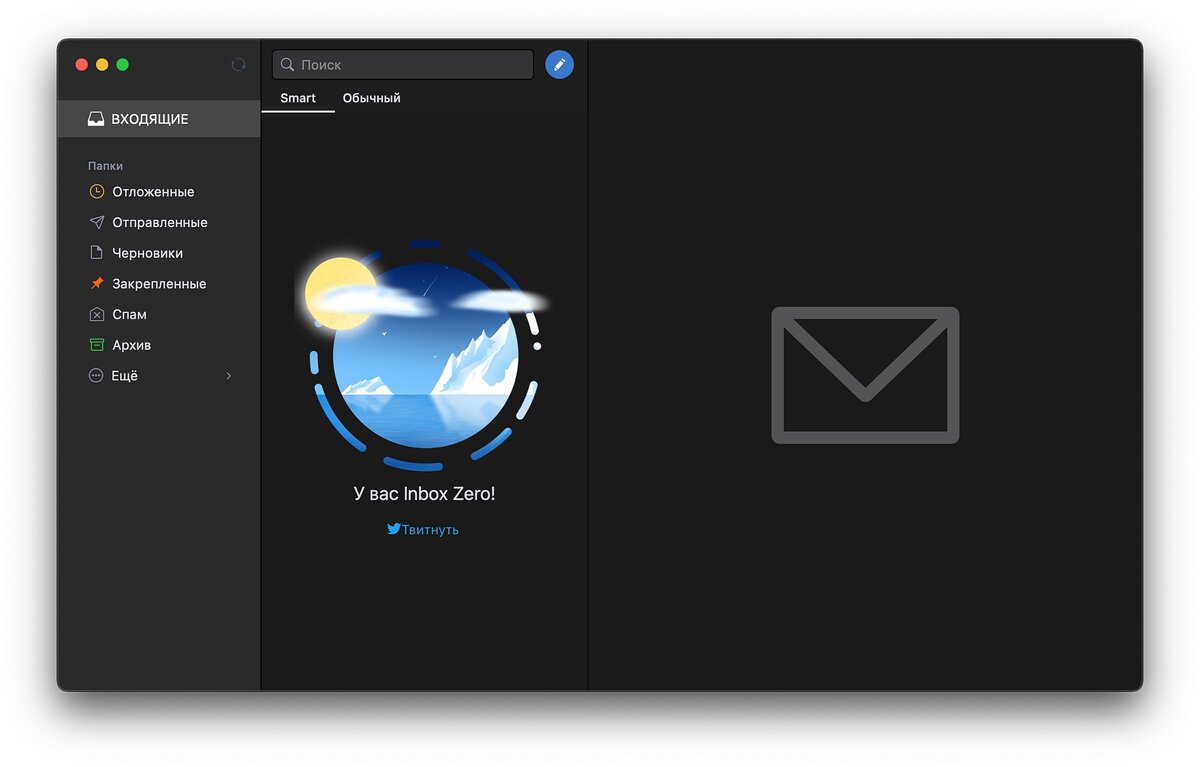
Task: Click the orange pin icon for Закрепленные
Action: 96,283
